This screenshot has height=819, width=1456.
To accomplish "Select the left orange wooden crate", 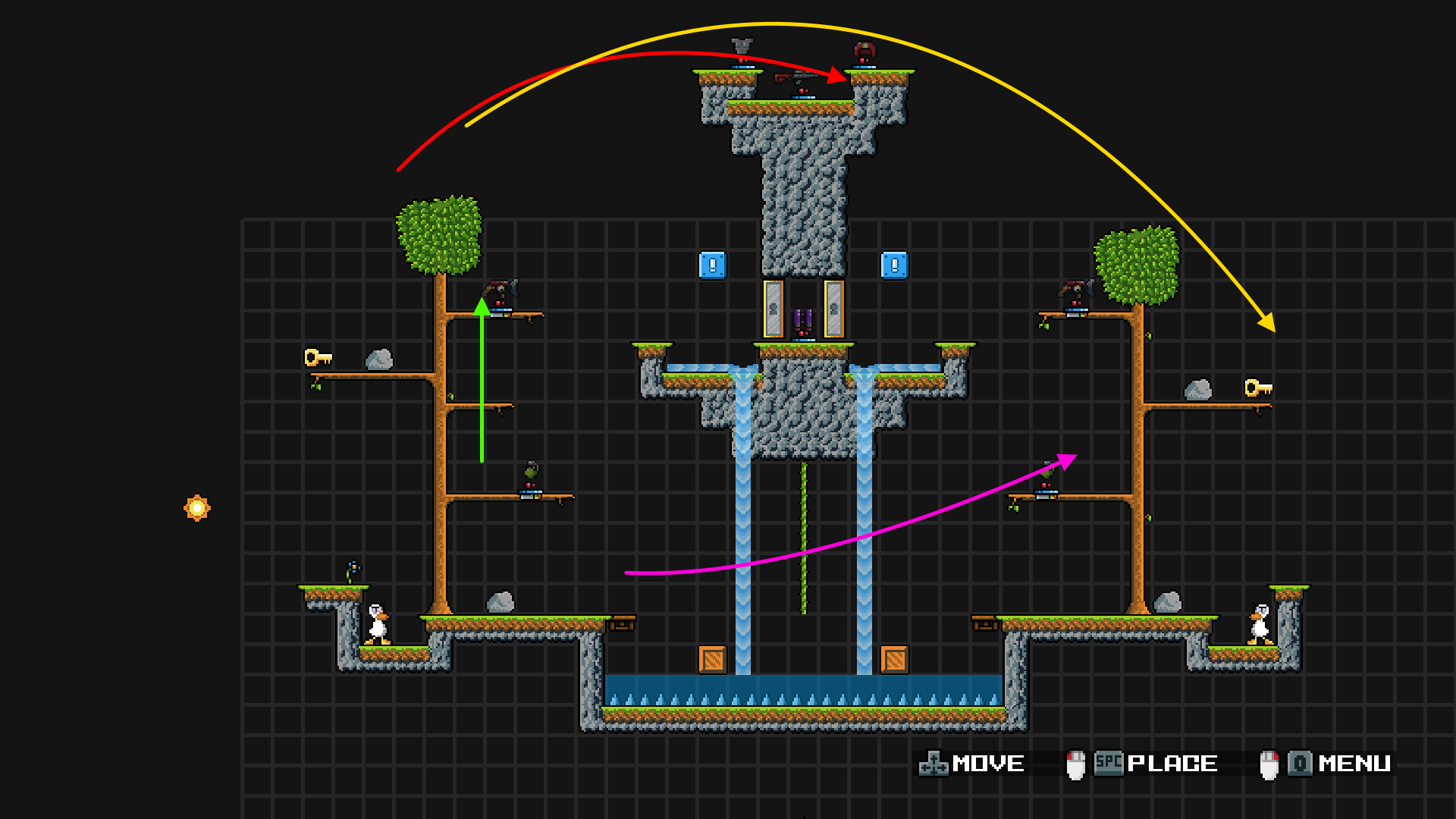I will pos(712,660).
